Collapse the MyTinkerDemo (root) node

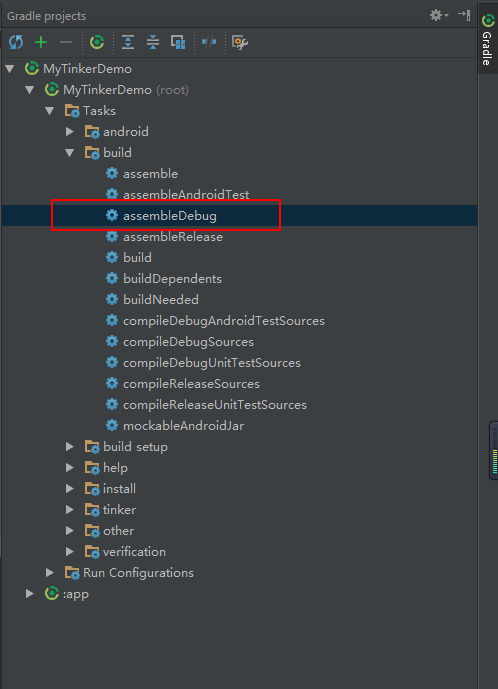30,90
